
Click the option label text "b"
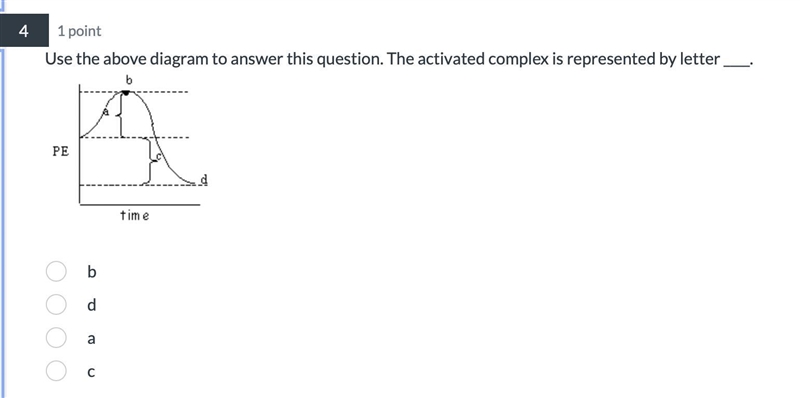(x=91, y=271)
